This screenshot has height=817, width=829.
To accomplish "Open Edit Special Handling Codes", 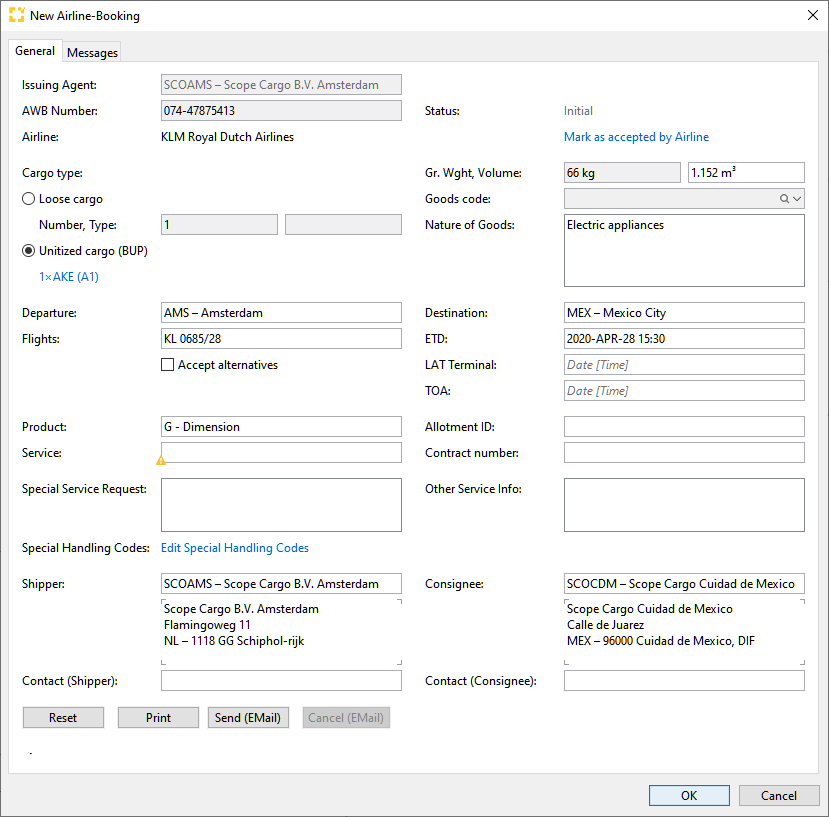I will [x=234, y=547].
